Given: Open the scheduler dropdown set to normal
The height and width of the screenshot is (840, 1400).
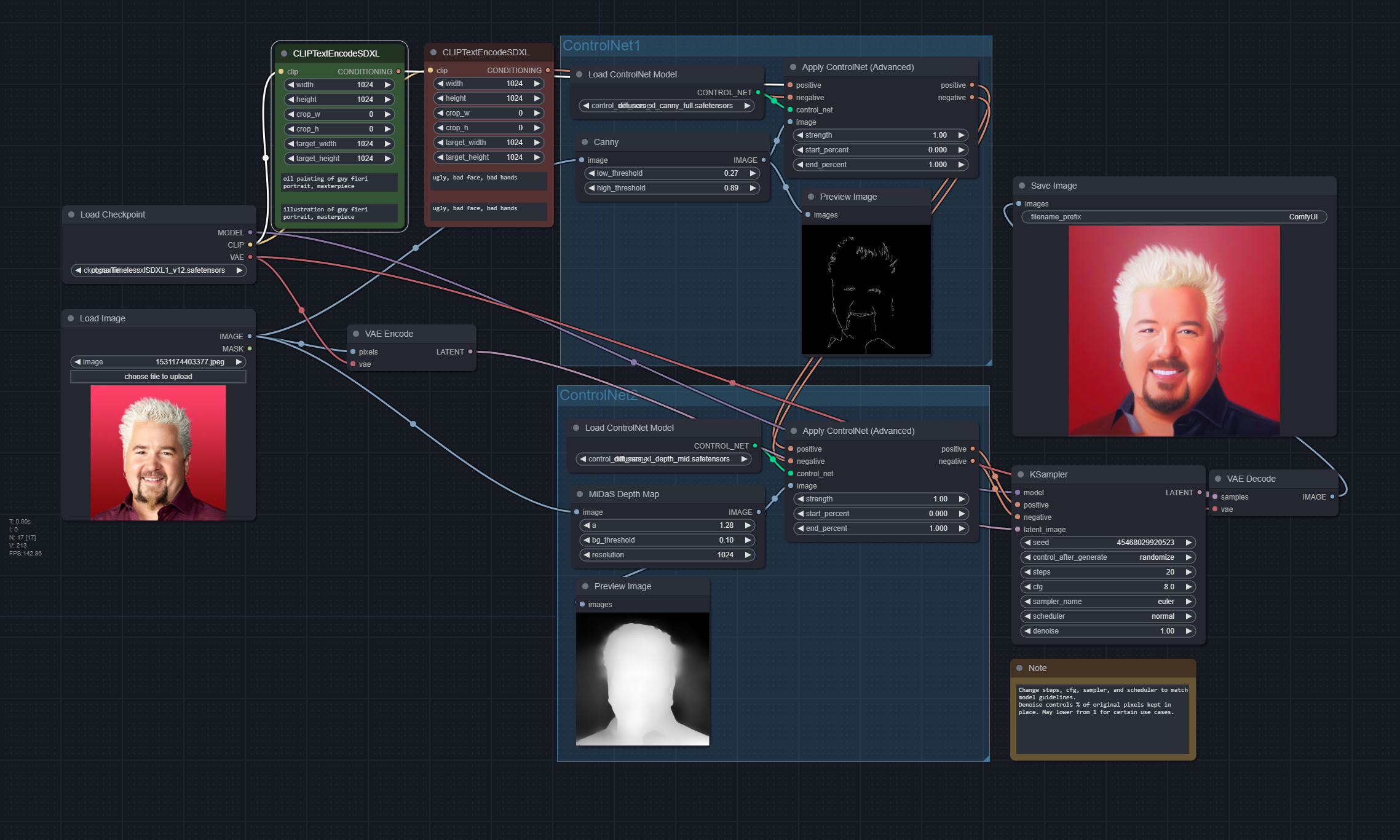Looking at the screenshot, I should point(1107,616).
